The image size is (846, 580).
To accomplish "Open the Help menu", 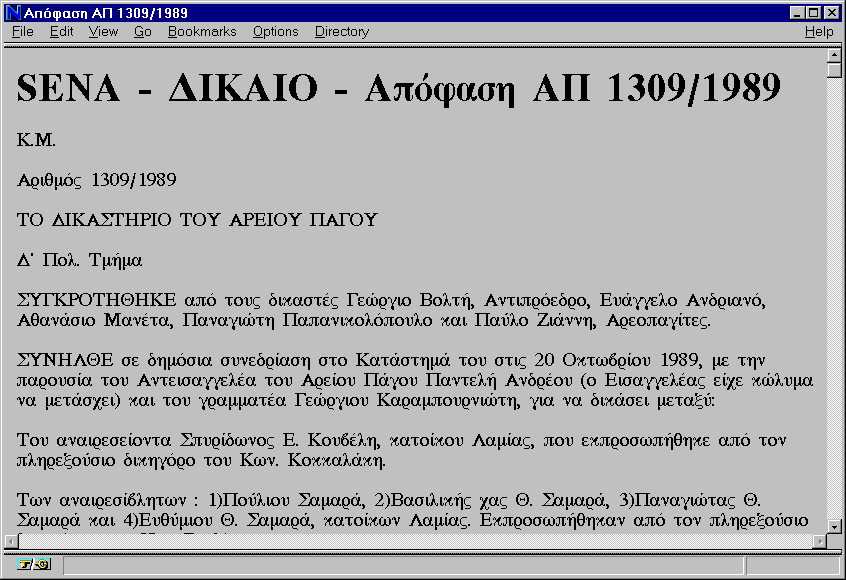I will (x=819, y=32).
